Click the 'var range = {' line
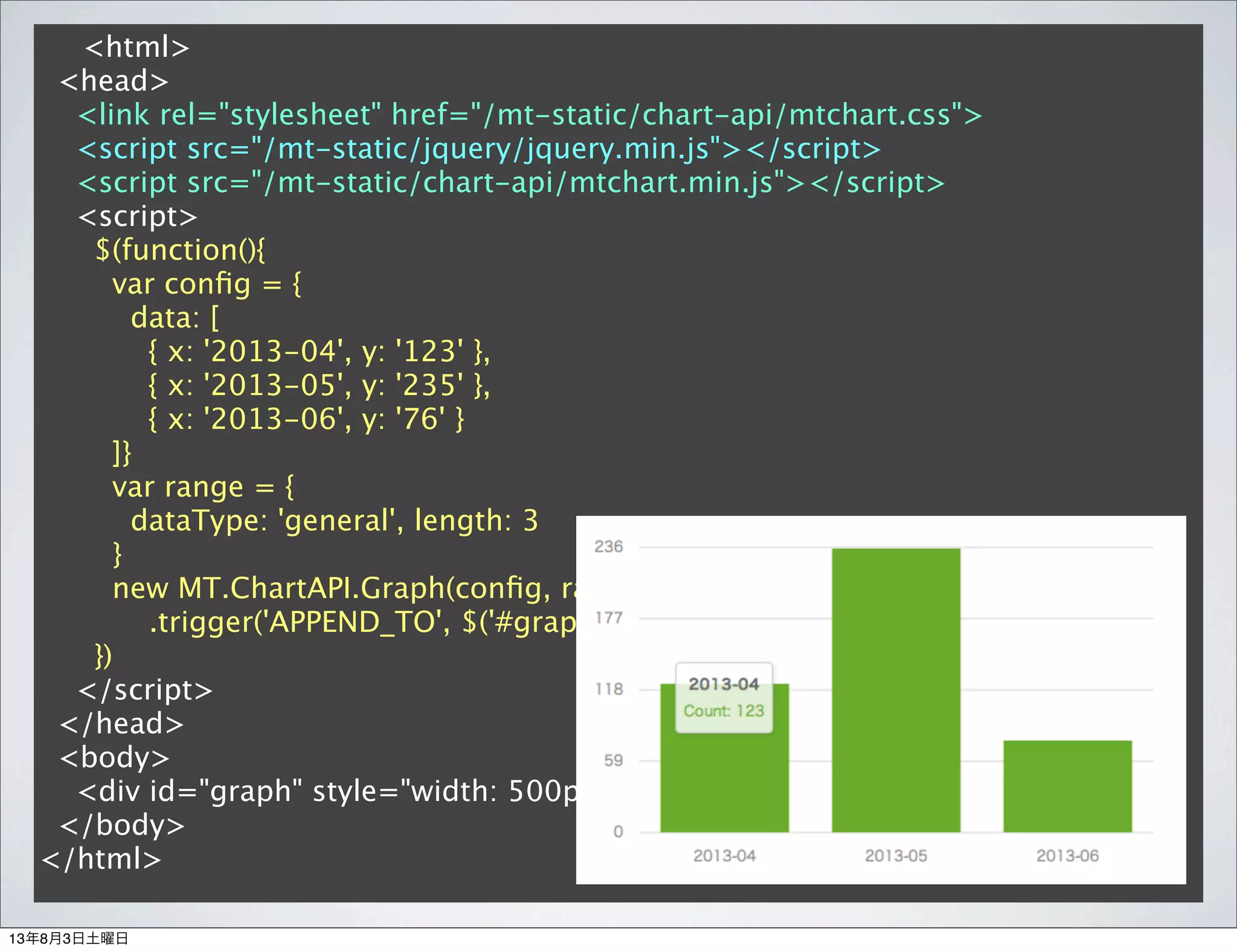This screenshot has width=1237, height=952. tap(204, 487)
